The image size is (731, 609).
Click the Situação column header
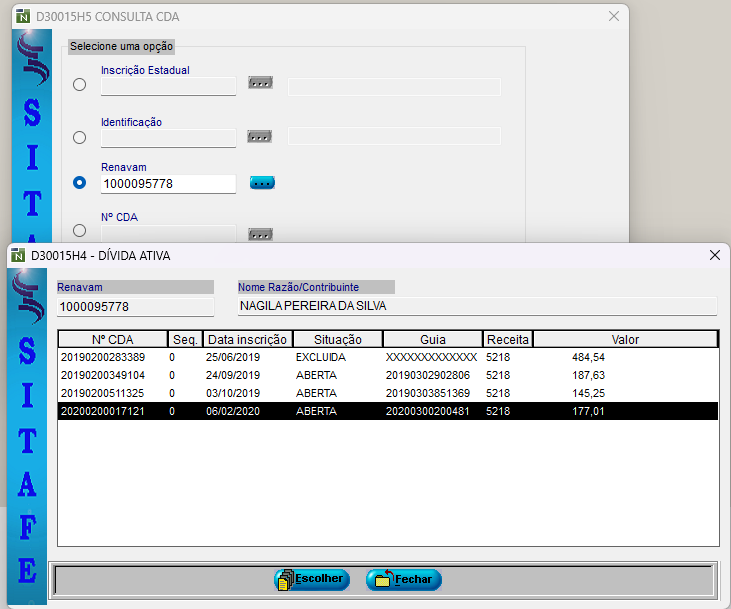(337, 339)
